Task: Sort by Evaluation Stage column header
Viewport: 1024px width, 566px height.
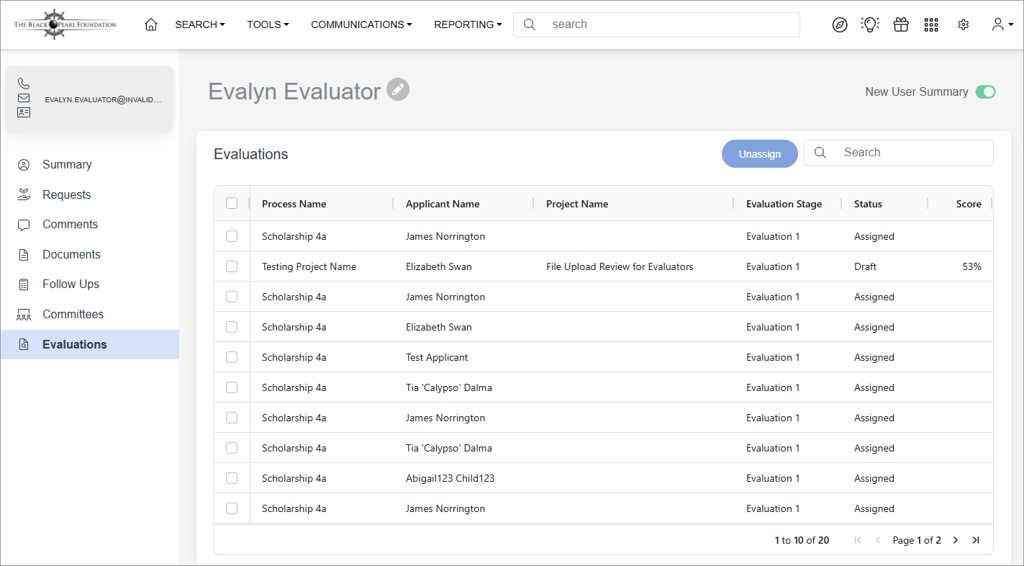Action: [784, 204]
